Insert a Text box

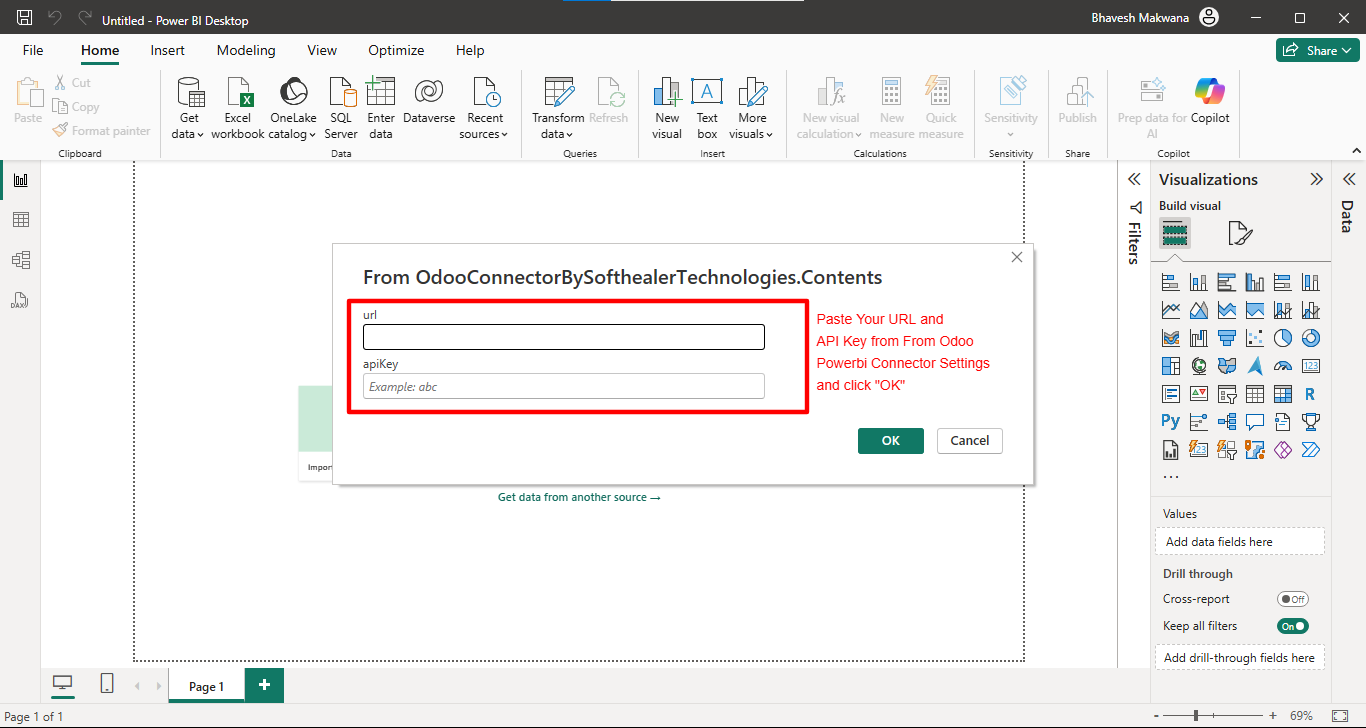tap(707, 108)
